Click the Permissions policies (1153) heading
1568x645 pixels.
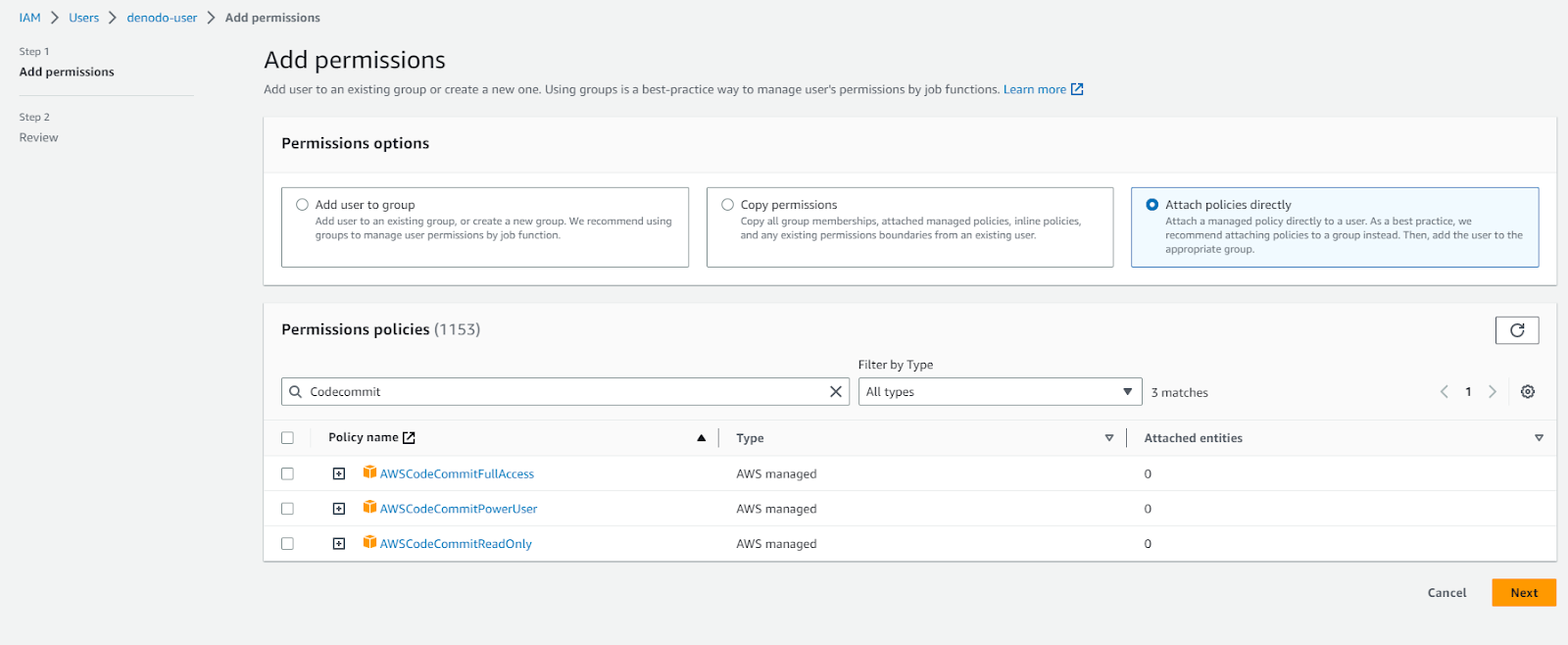380,329
